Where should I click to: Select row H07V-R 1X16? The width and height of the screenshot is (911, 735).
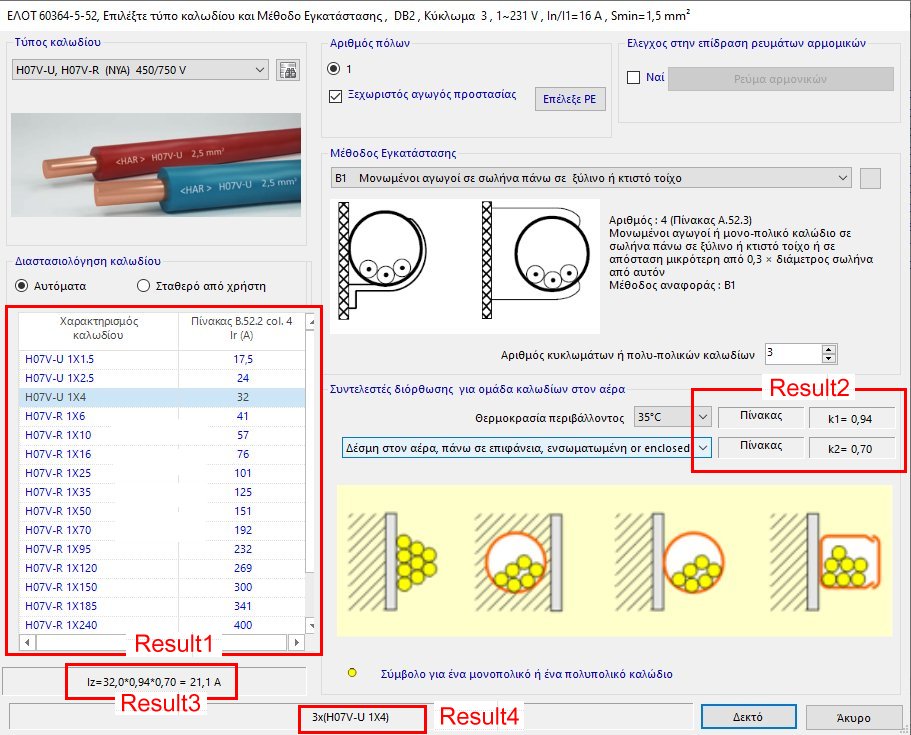point(162,454)
